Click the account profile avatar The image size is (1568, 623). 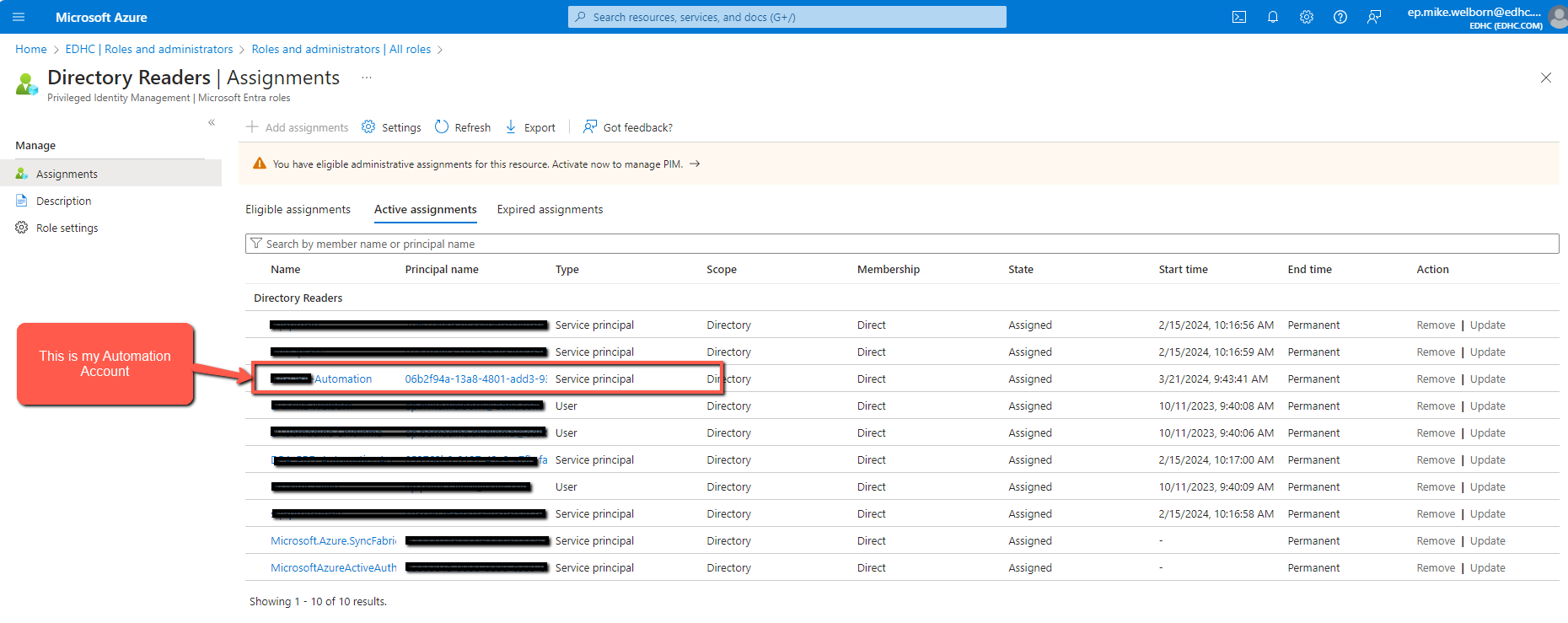coord(1559,17)
